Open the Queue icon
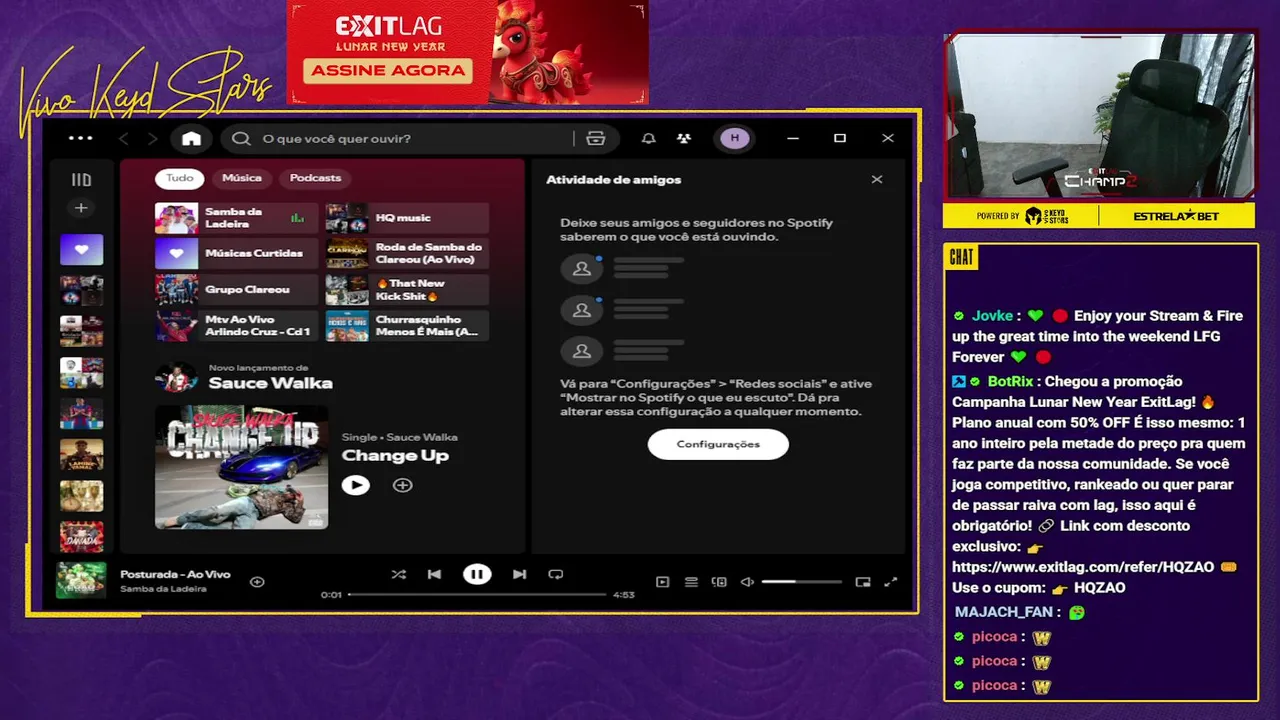 (691, 582)
